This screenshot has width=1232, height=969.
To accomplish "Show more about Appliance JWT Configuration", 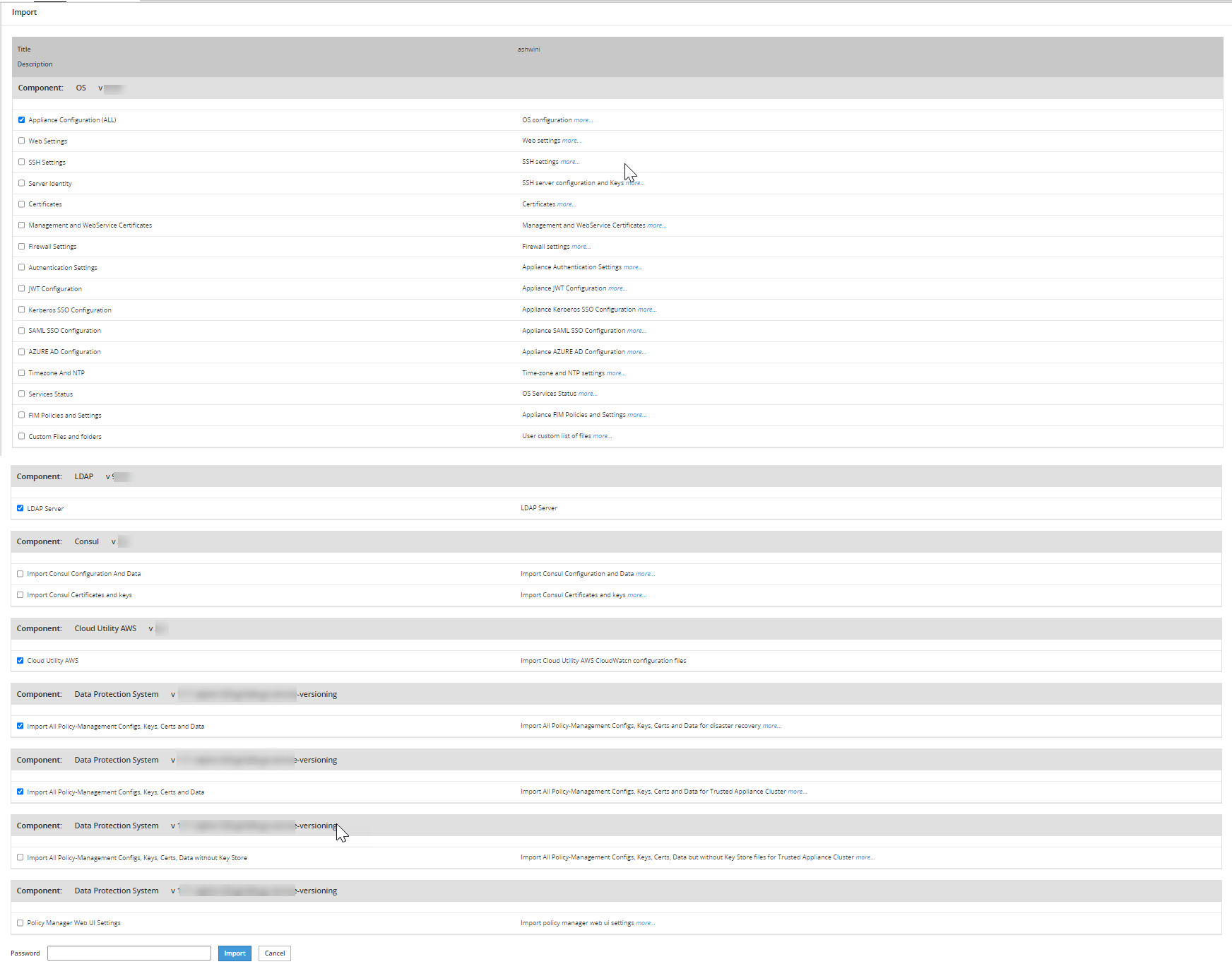I will point(617,288).
